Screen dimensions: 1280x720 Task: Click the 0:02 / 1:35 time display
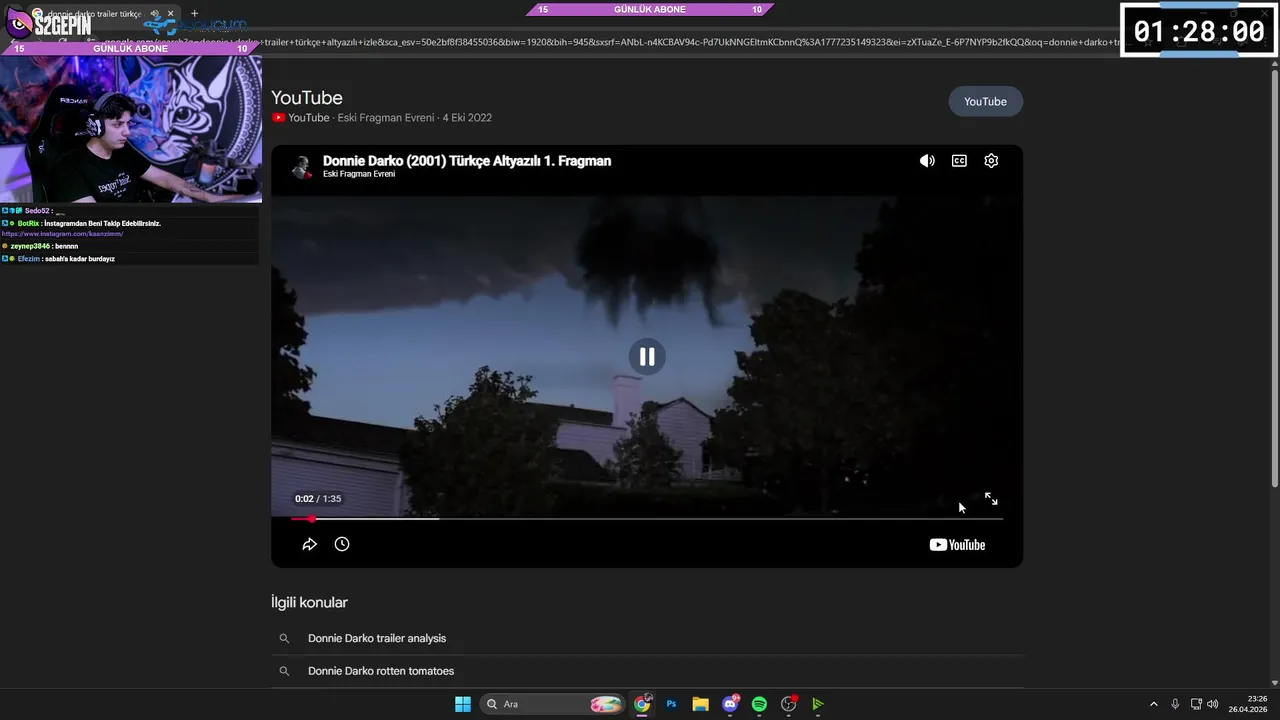click(318, 499)
